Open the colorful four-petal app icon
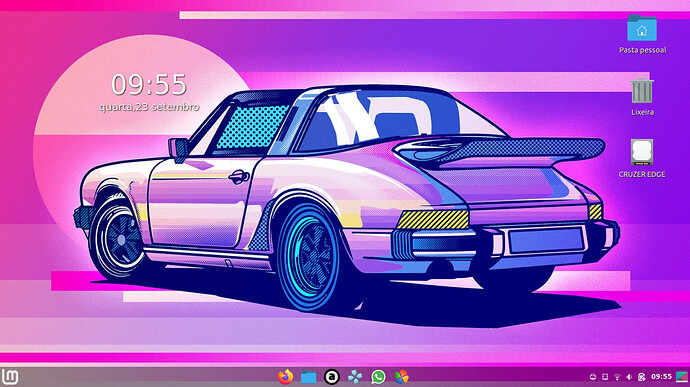The image size is (690, 387). point(401,377)
